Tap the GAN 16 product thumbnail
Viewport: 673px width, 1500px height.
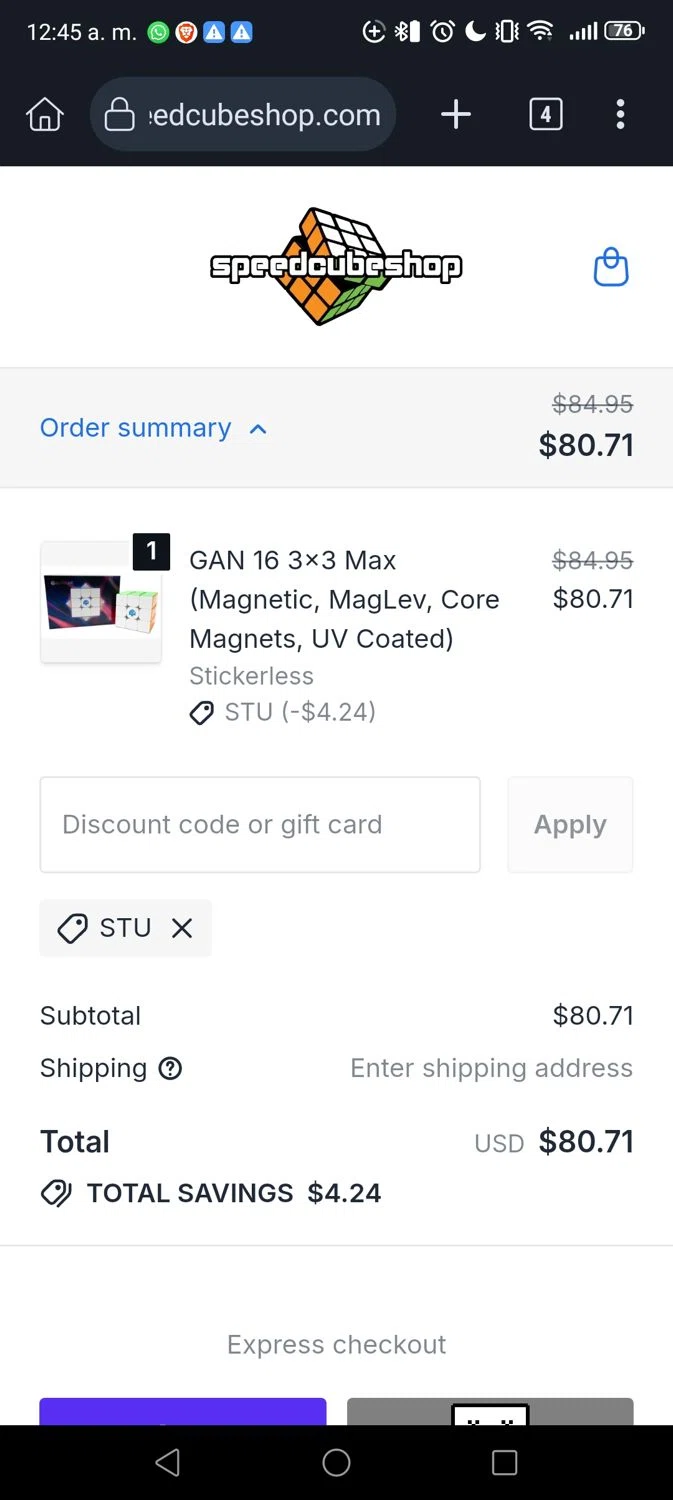coord(100,602)
